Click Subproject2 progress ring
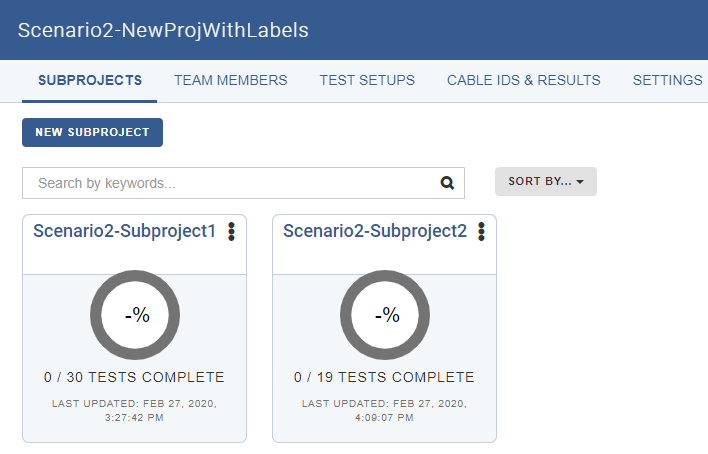This screenshot has height=454, width=708. coord(385,315)
